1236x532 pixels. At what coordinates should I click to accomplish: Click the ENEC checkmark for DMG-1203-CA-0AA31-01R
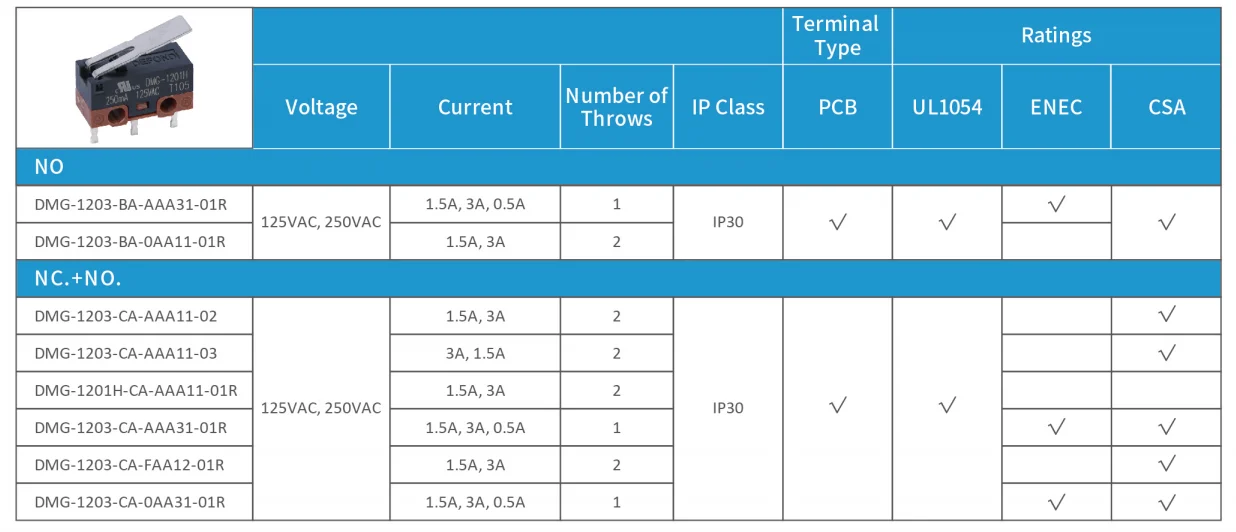[x=1056, y=502]
